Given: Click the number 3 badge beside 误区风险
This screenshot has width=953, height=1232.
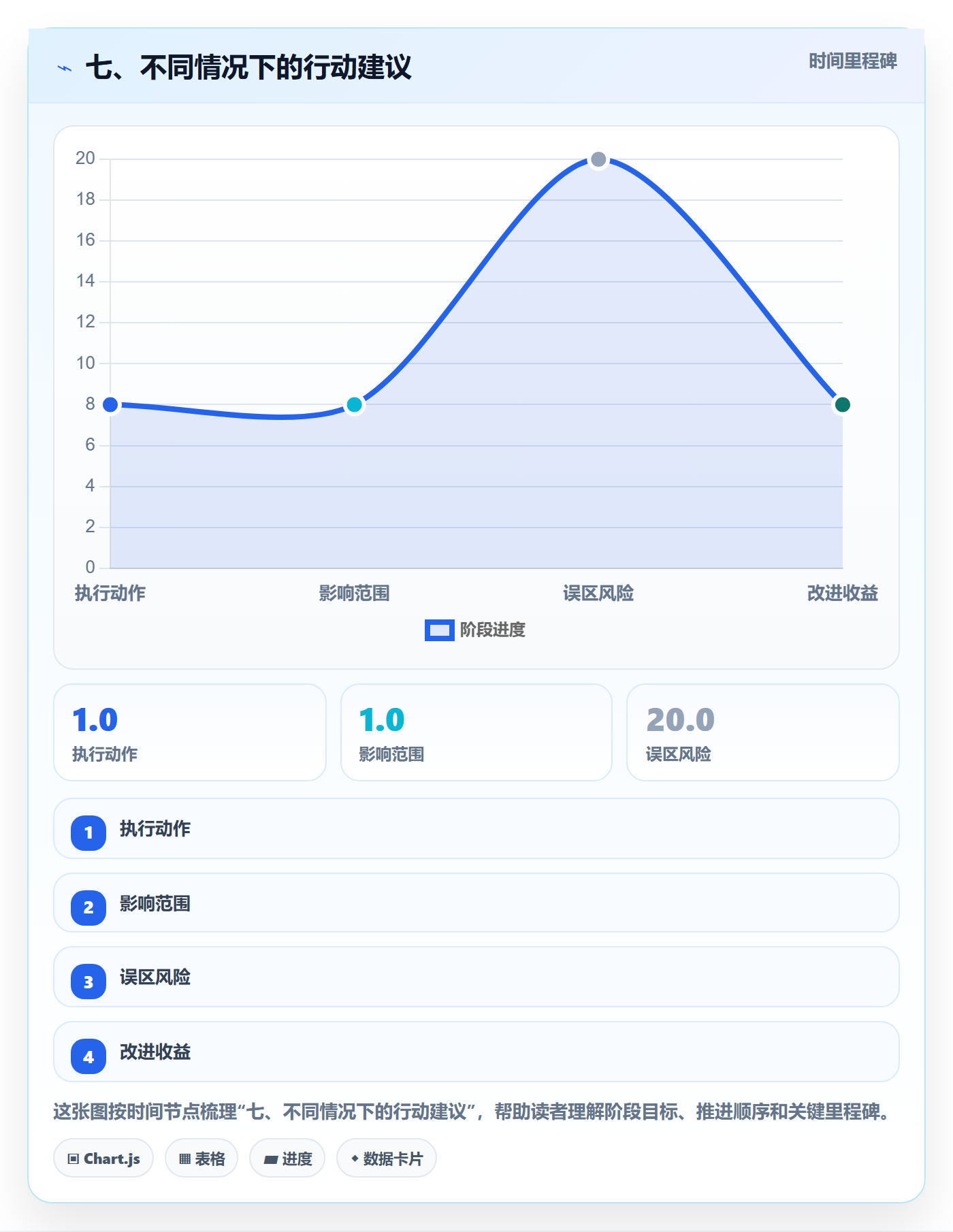Looking at the screenshot, I should pyautogui.click(x=88, y=982).
